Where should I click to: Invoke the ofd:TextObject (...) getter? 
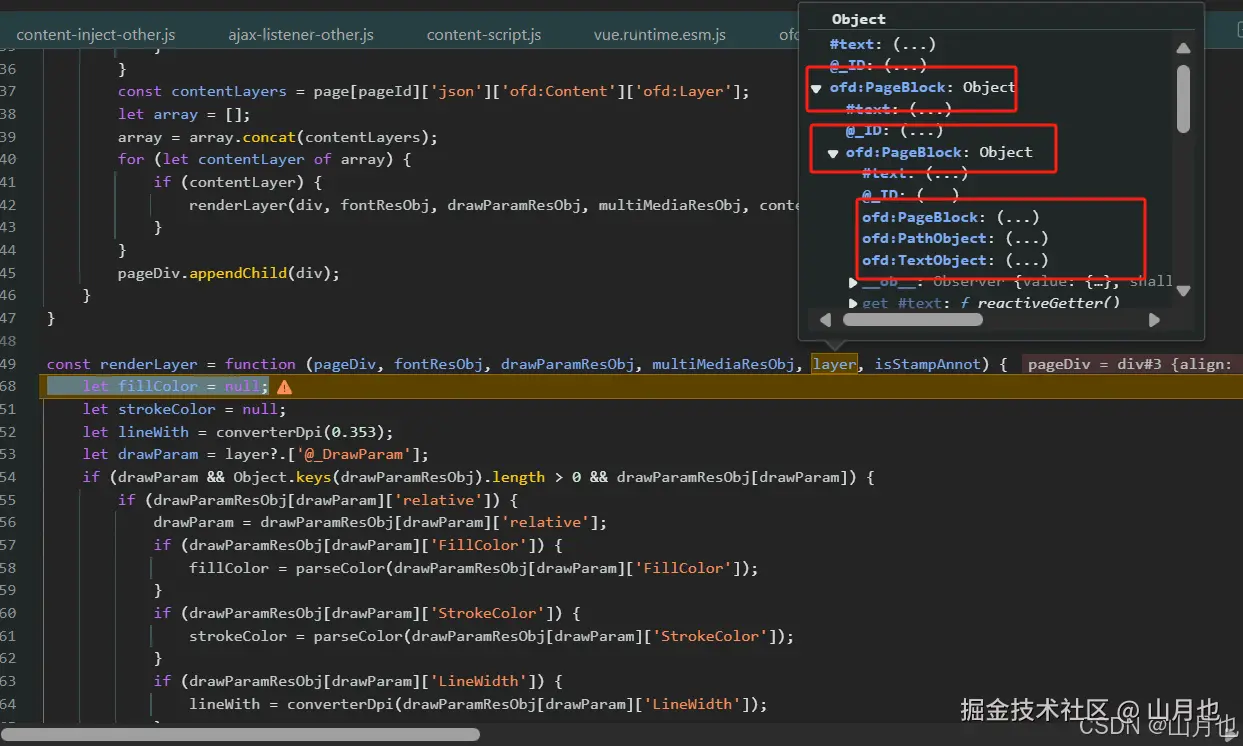[x=1026, y=261]
